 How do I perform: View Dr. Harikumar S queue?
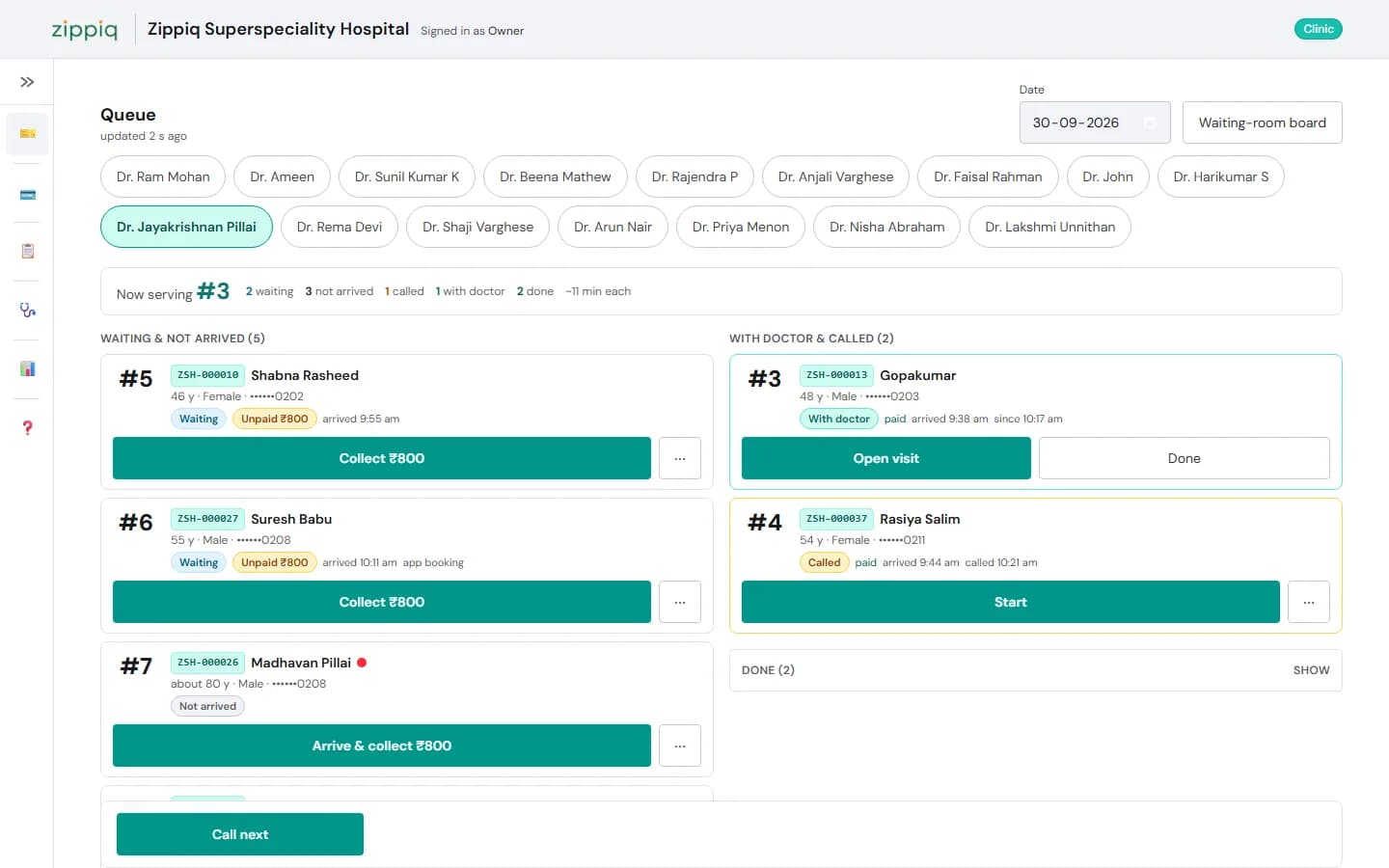tap(1221, 176)
